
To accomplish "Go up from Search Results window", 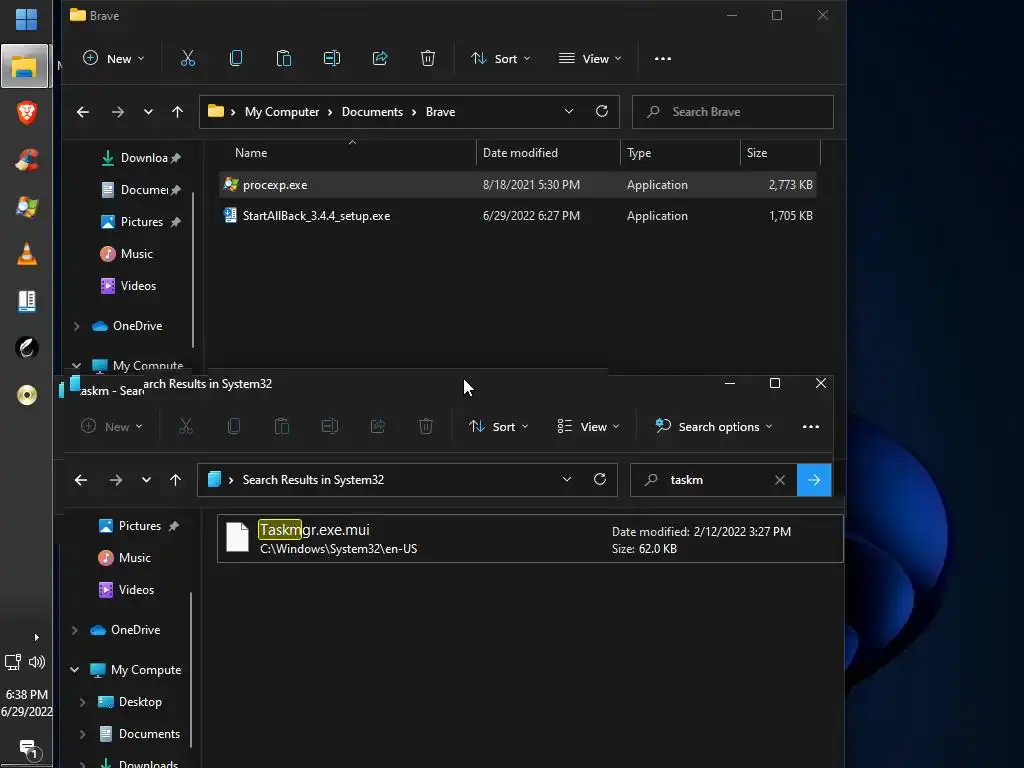I will point(176,480).
